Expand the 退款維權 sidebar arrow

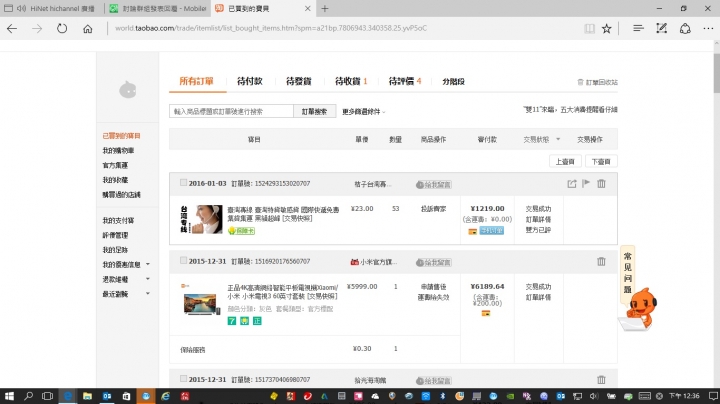pos(148,279)
